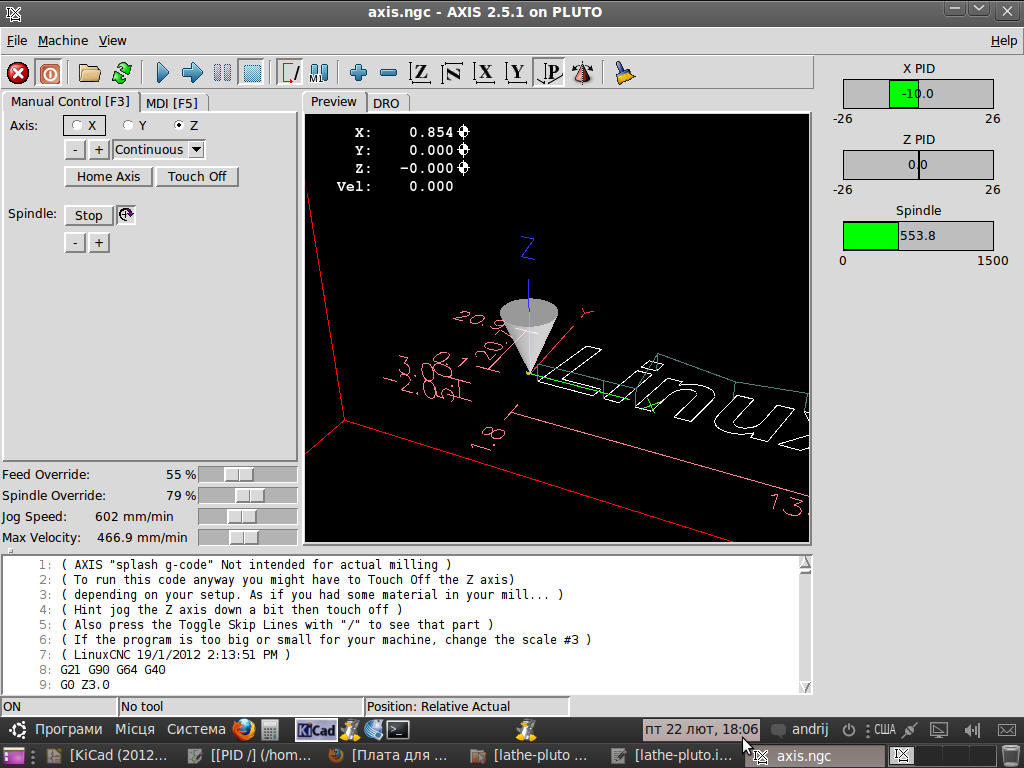This screenshot has height=768, width=1024.
Task: Switch to the DRO tab
Action: (385, 103)
